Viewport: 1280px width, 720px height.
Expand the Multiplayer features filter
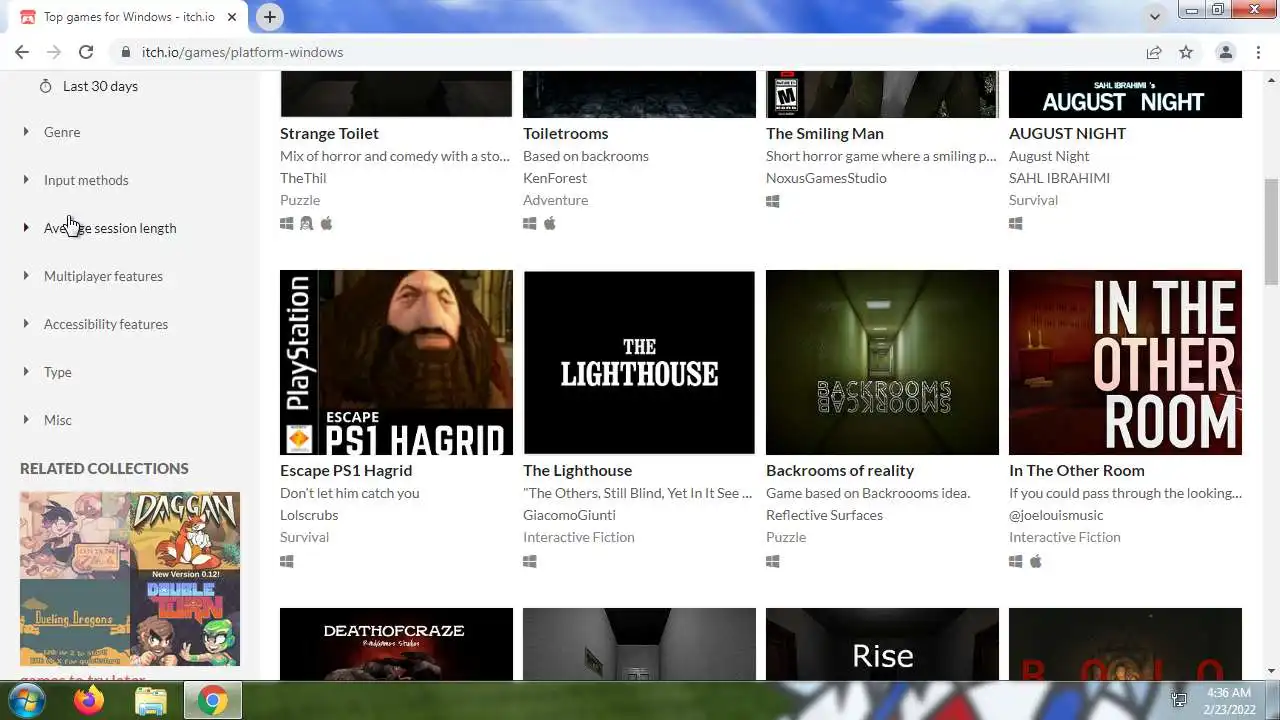[x=103, y=276]
